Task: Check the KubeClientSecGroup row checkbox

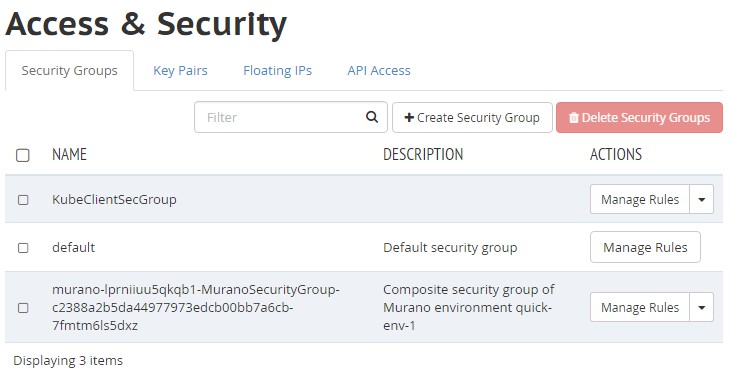Action: pyautogui.click(x=23, y=200)
